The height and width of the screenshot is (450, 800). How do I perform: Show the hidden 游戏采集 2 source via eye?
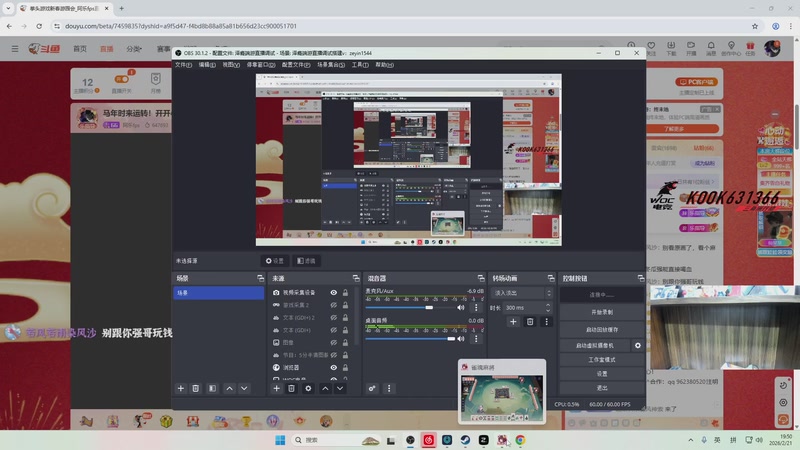pyautogui.click(x=334, y=305)
